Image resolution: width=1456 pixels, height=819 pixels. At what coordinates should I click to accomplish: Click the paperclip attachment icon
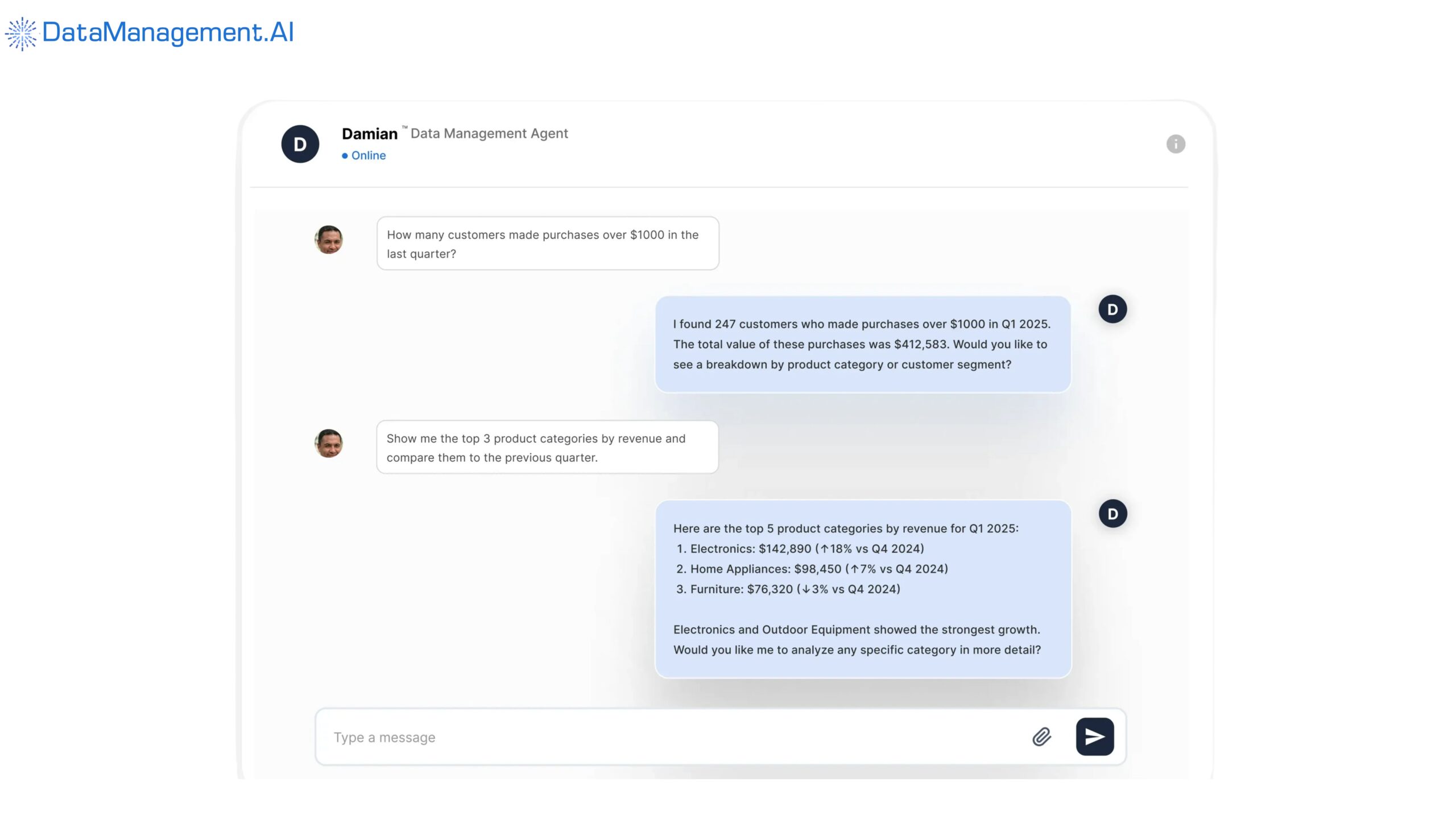point(1041,737)
